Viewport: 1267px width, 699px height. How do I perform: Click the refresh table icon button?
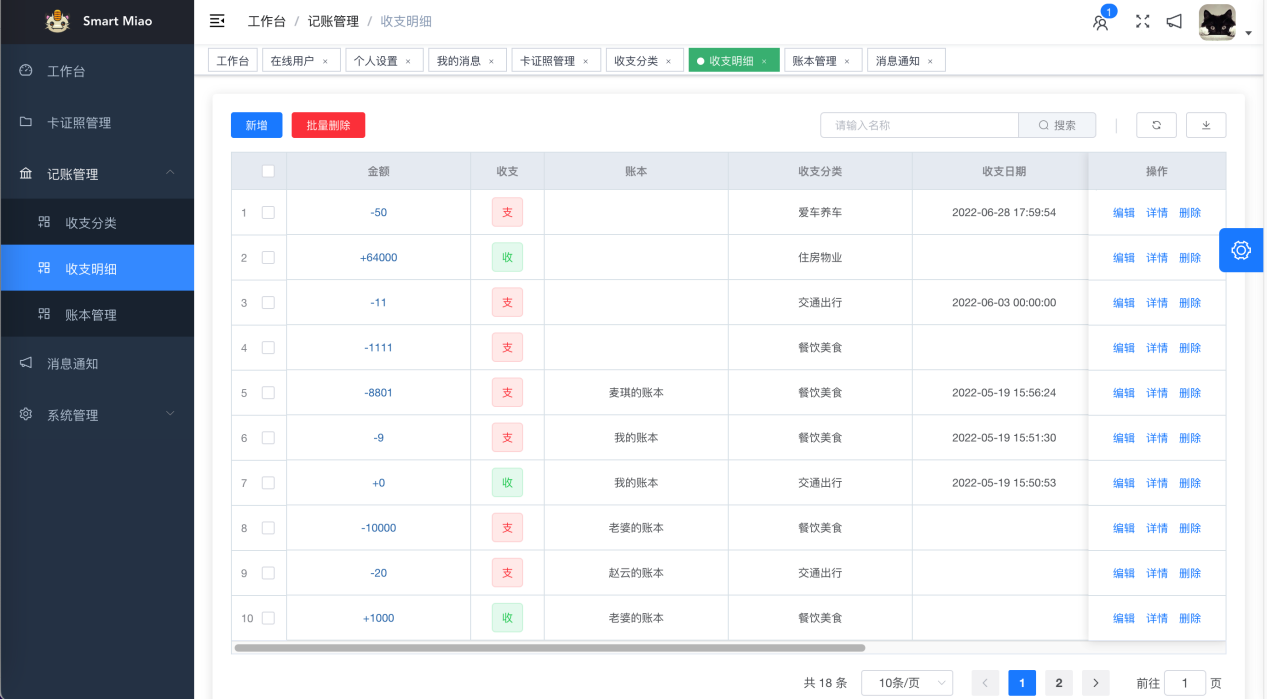1156,125
